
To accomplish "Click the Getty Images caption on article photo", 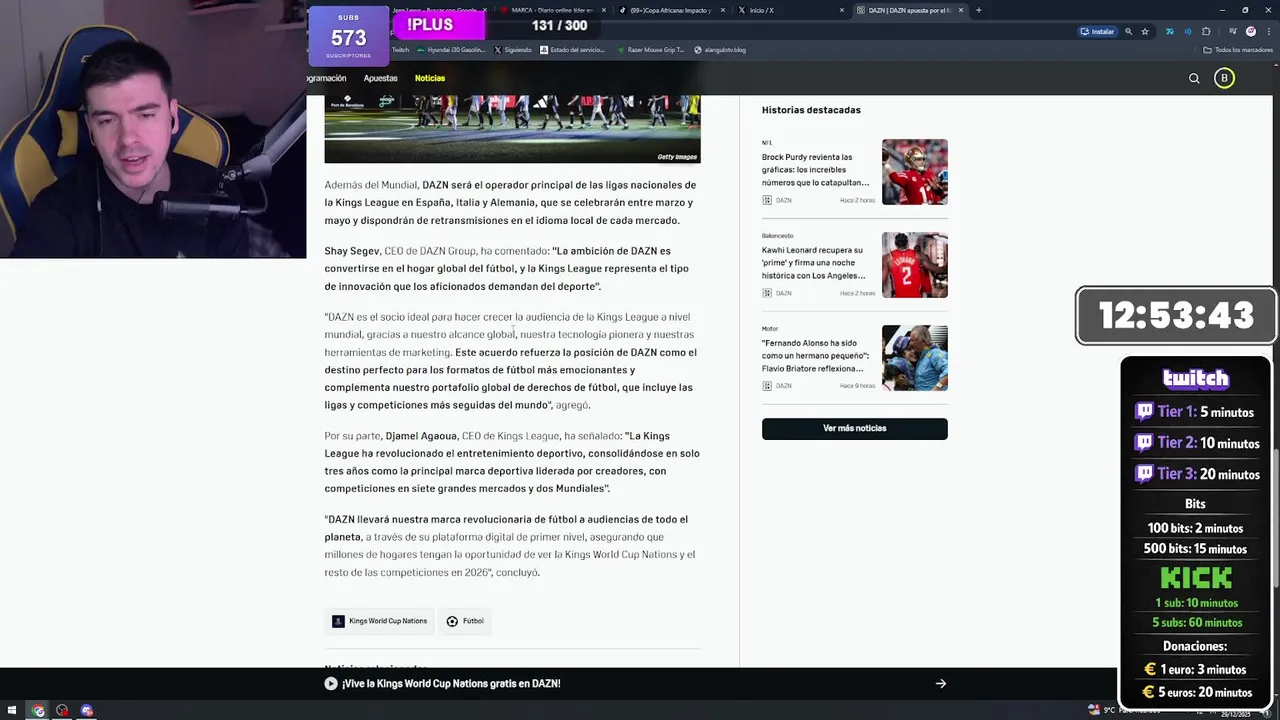I will click(677, 157).
